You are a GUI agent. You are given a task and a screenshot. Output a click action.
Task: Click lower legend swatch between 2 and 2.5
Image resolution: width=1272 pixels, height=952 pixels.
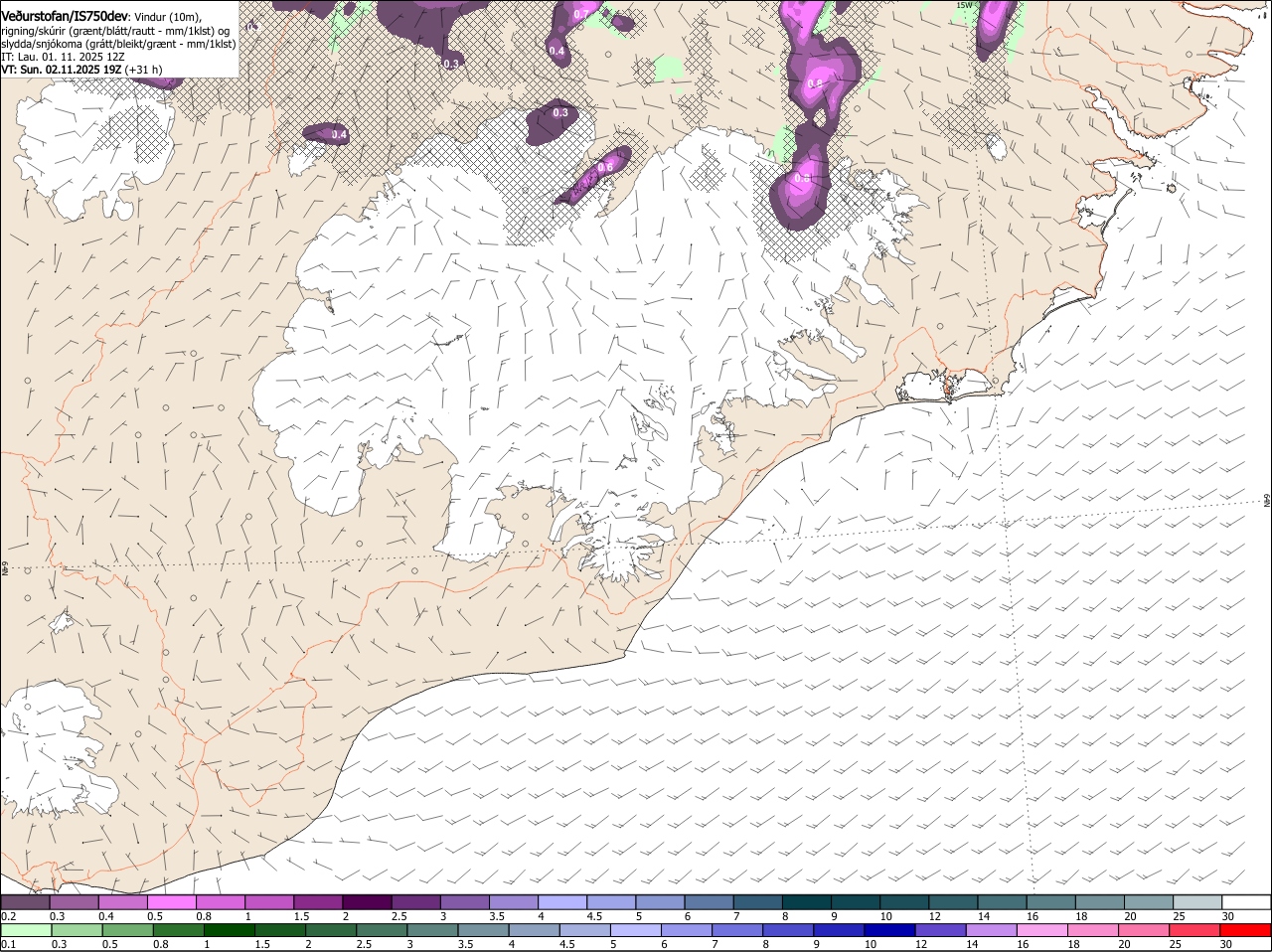[x=331, y=930]
